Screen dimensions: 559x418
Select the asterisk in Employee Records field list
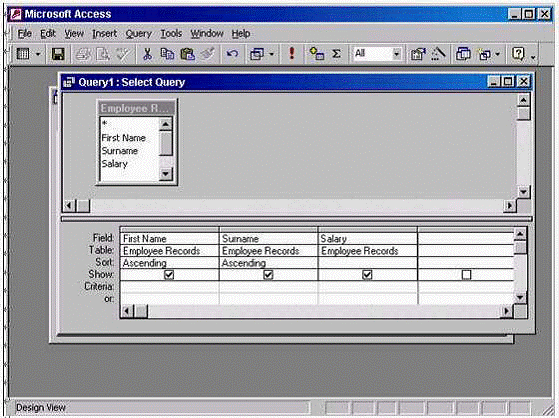click(104, 124)
